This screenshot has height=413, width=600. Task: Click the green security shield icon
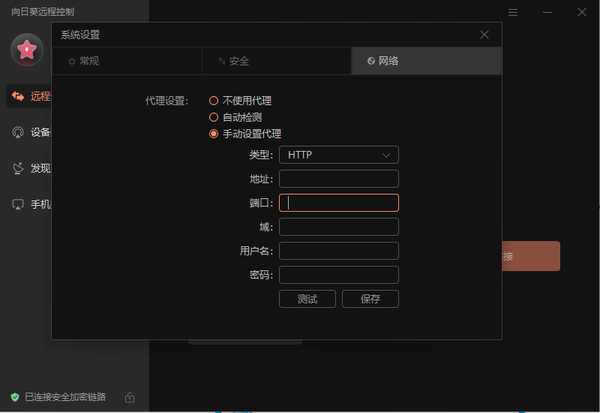tap(15, 397)
